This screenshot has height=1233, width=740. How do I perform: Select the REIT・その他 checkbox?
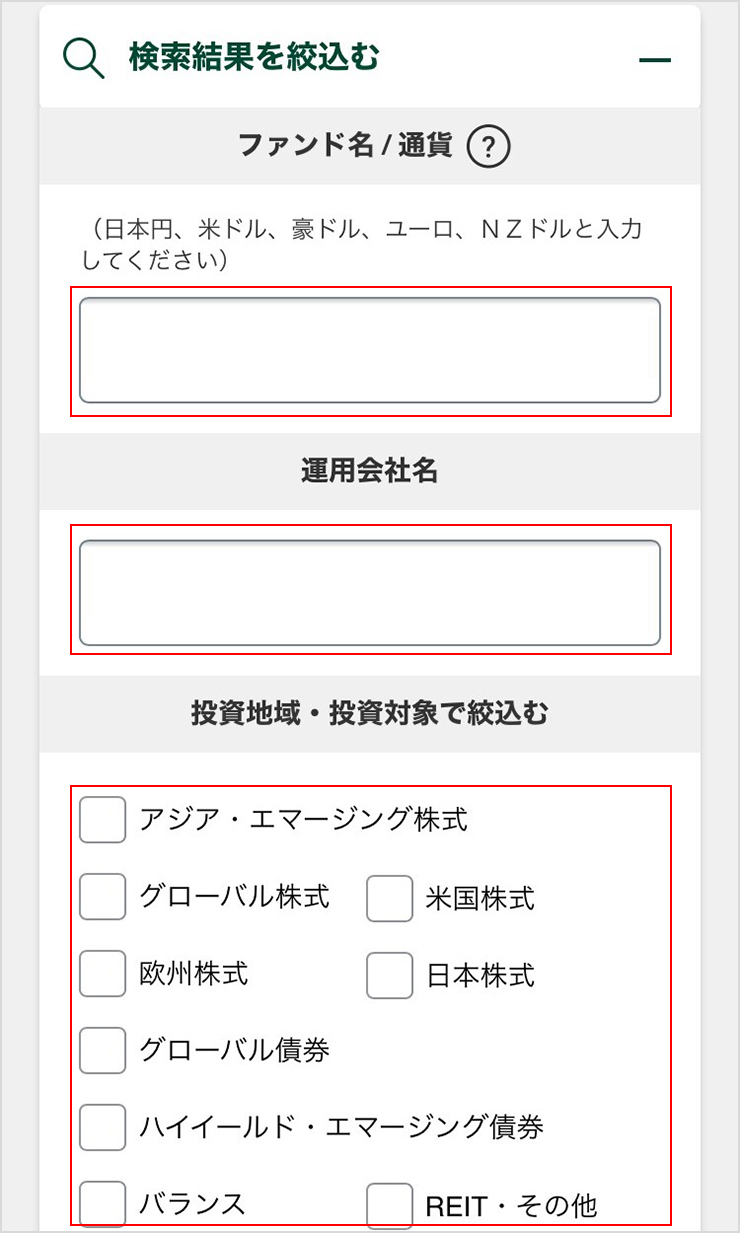pyautogui.click(x=389, y=1205)
